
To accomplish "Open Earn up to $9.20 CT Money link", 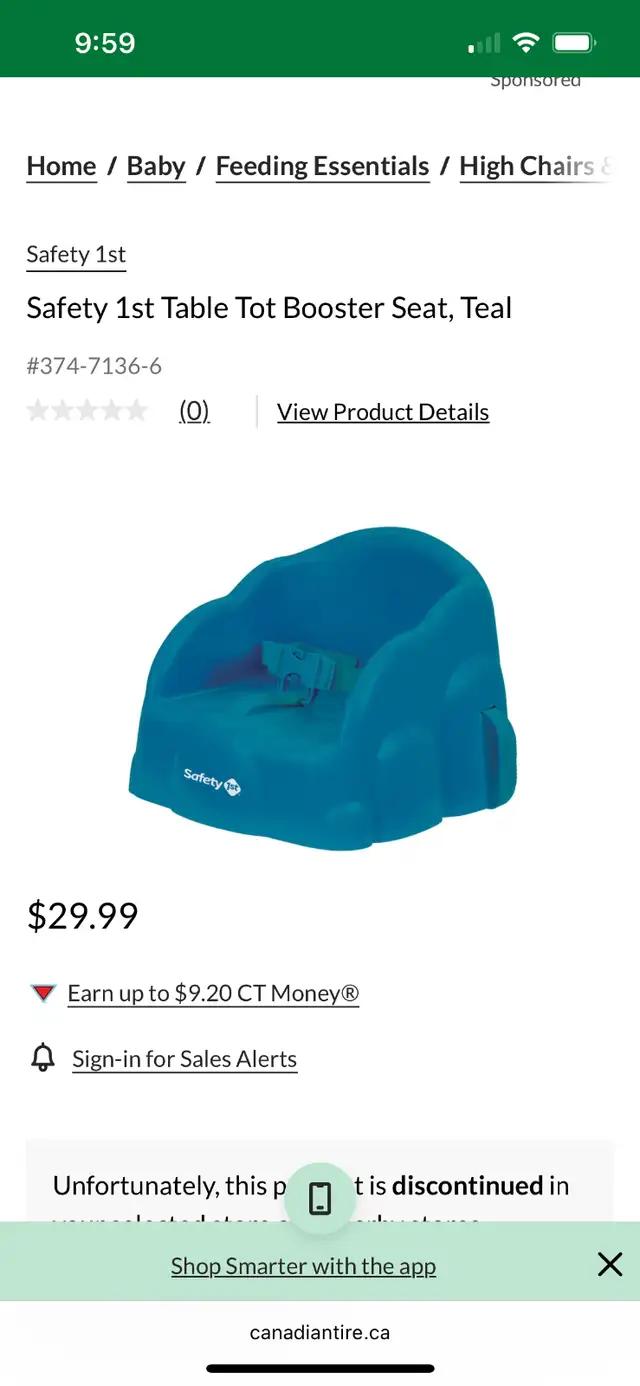I will 213,993.
